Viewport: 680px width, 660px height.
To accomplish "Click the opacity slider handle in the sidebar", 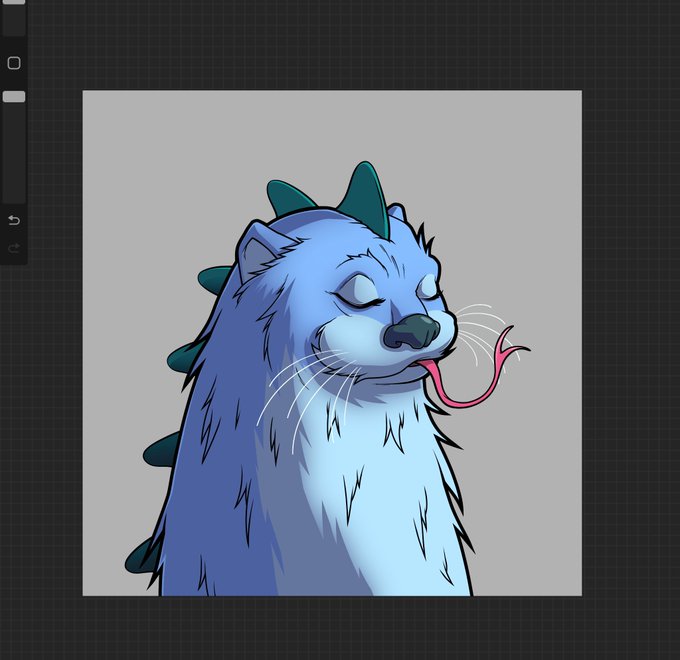I will pyautogui.click(x=14, y=96).
